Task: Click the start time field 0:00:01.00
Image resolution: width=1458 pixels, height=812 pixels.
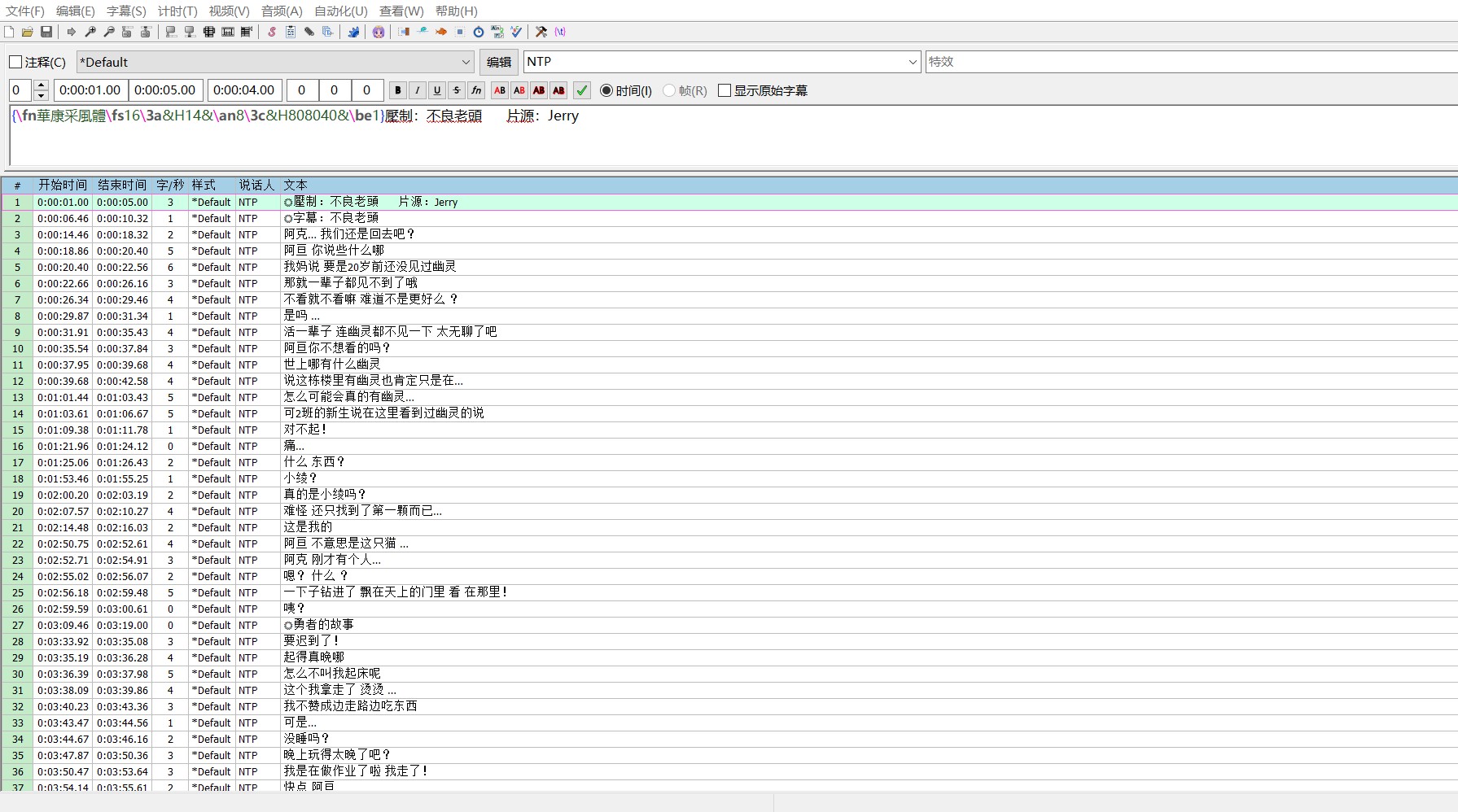Action: click(90, 90)
